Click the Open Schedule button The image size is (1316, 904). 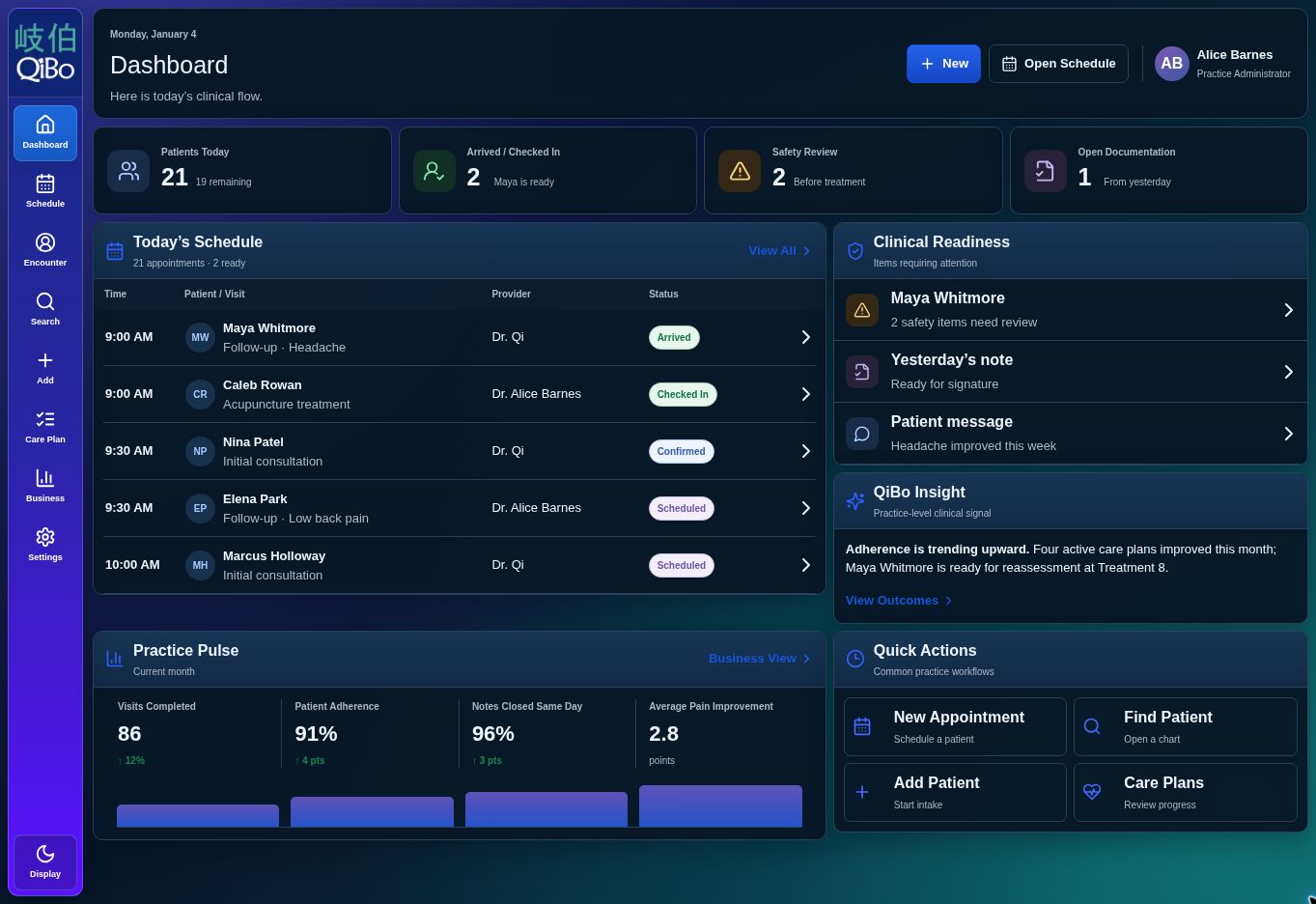tap(1058, 64)
